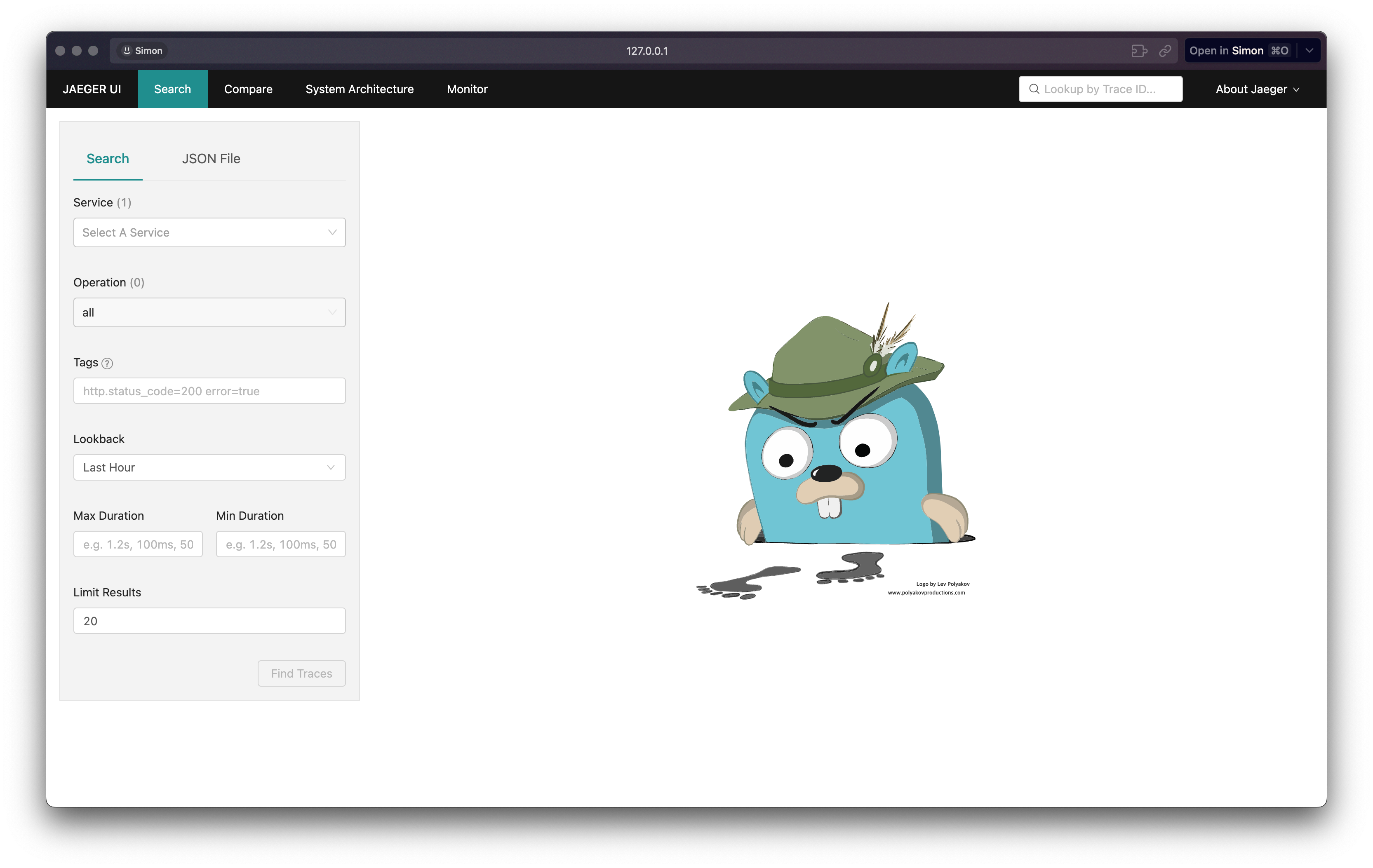Image resolution: width=1373 pixels, height=868 pixels.
Task: Expand the arrow beside Open in Simon
Action: pos(1310,51)
